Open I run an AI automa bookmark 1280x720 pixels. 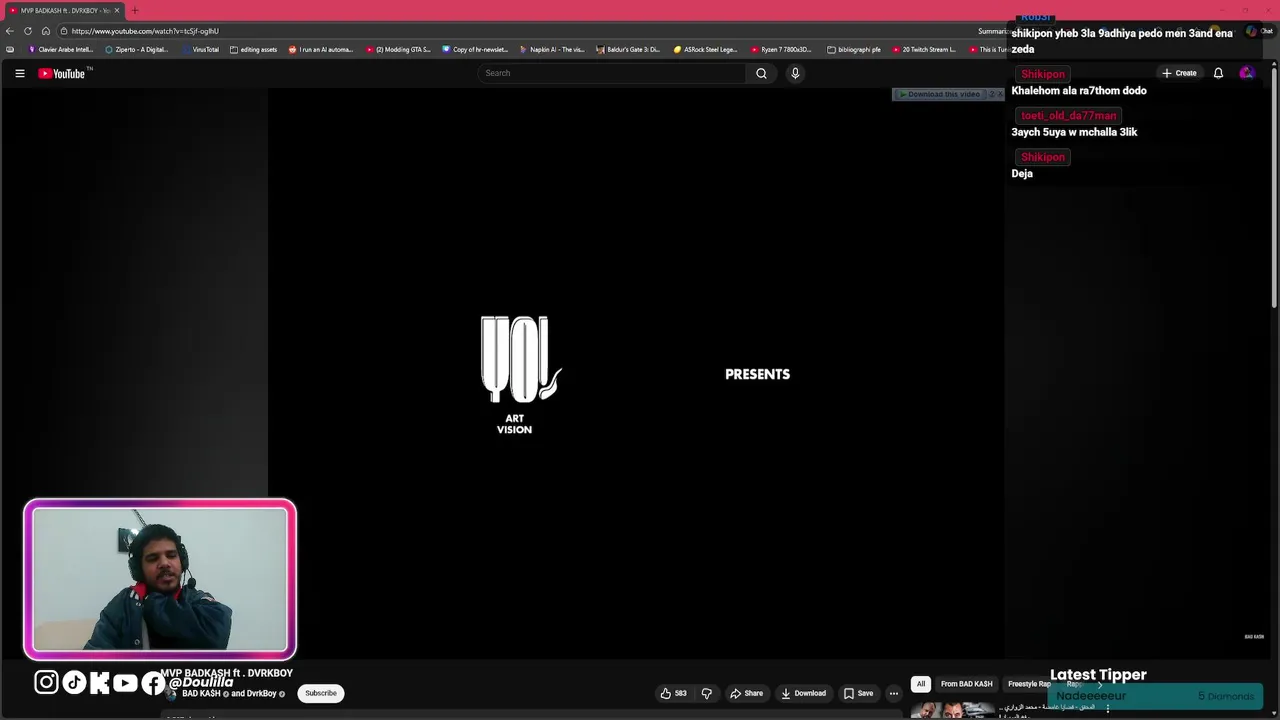[321, 49]
